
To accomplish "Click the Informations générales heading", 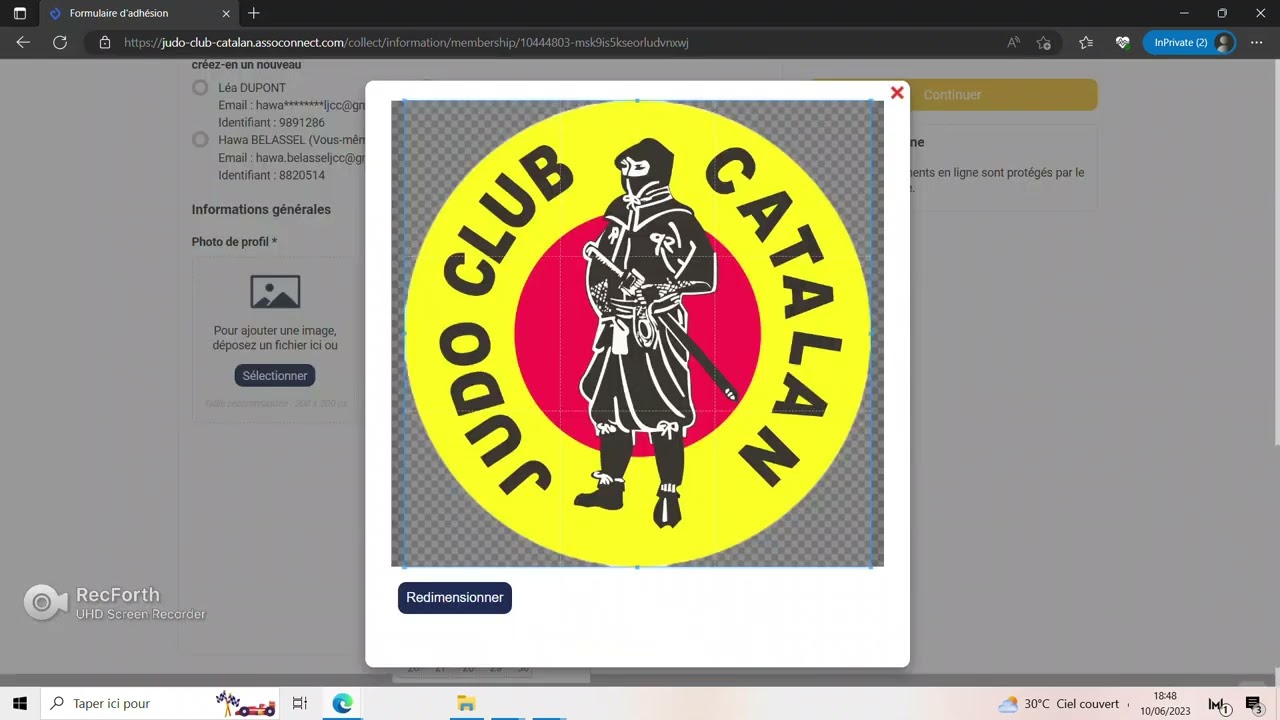I will tap(261, 210).
